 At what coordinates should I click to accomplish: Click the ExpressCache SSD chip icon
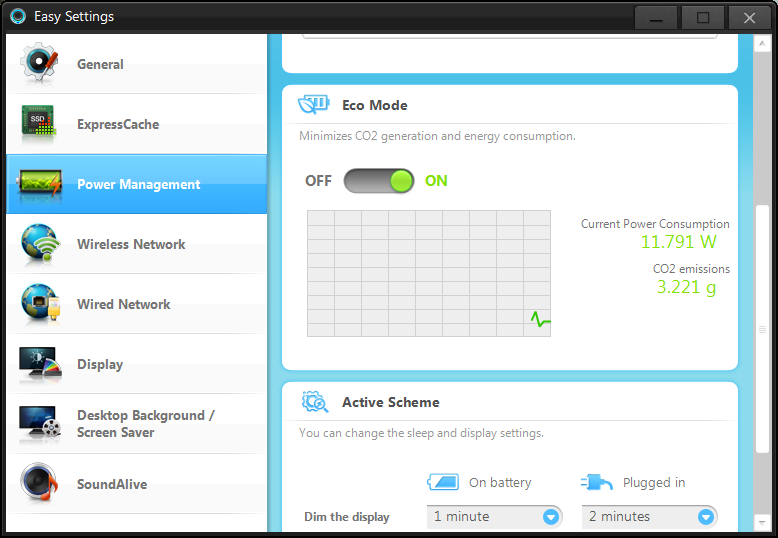click(x=40, y=124)
